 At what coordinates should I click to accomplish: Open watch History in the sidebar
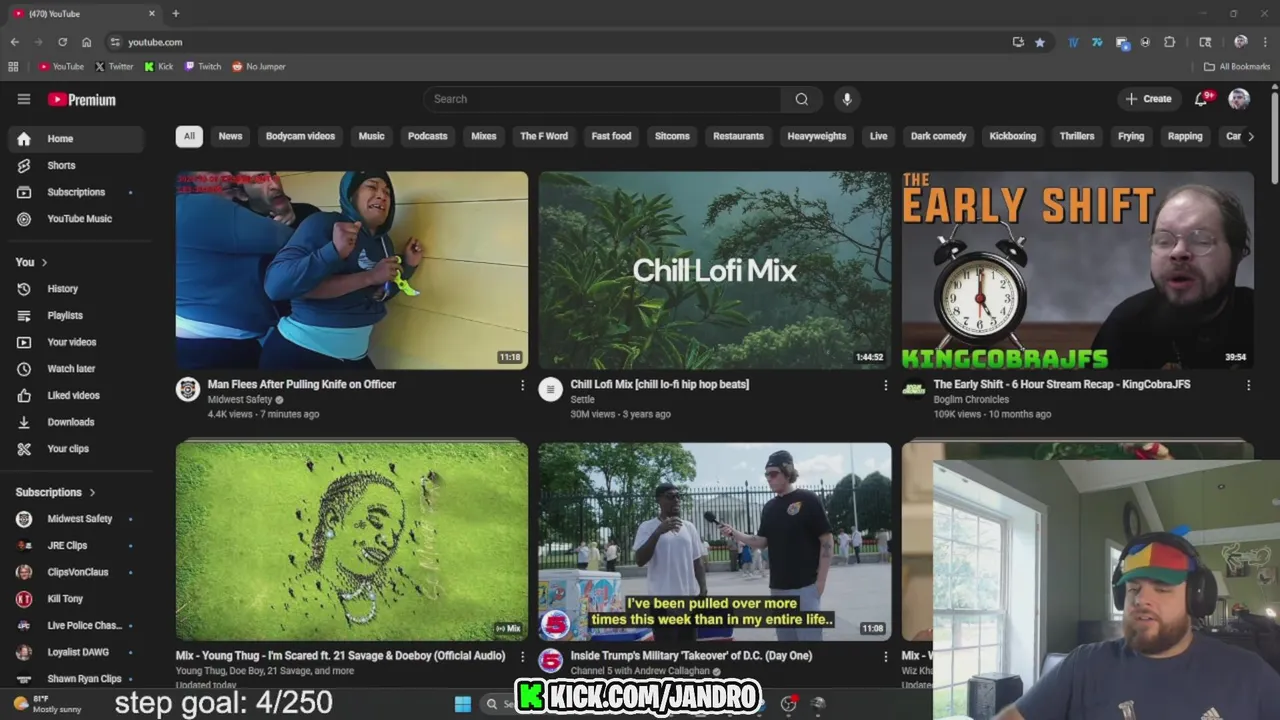[x=76, y=289]
